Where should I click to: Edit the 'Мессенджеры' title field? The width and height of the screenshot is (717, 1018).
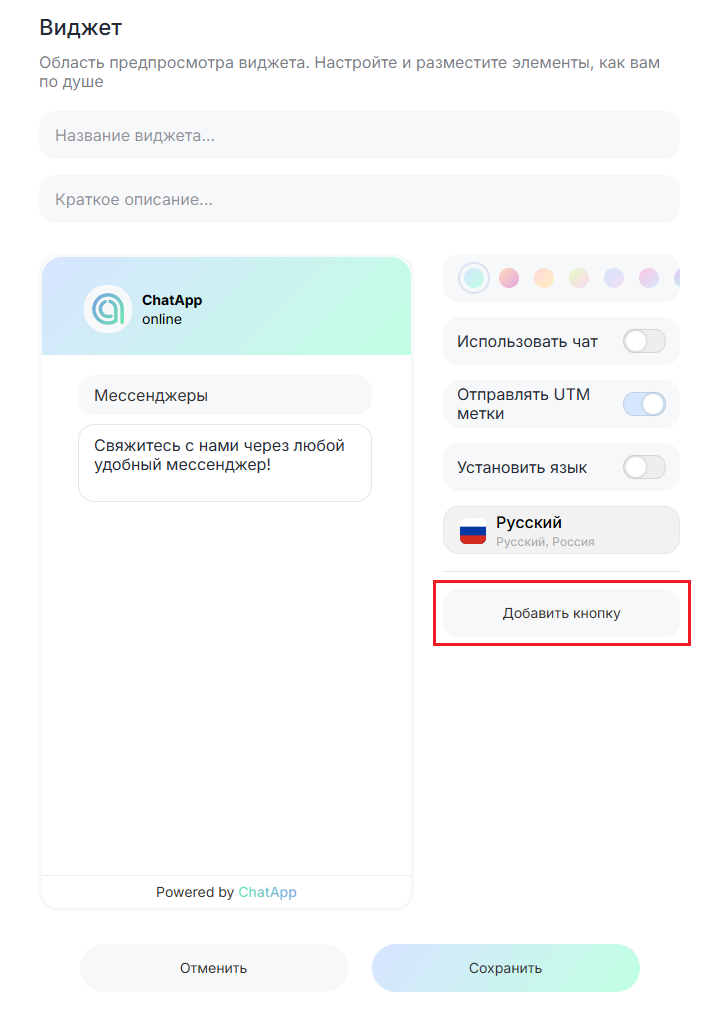click(225, 395)
